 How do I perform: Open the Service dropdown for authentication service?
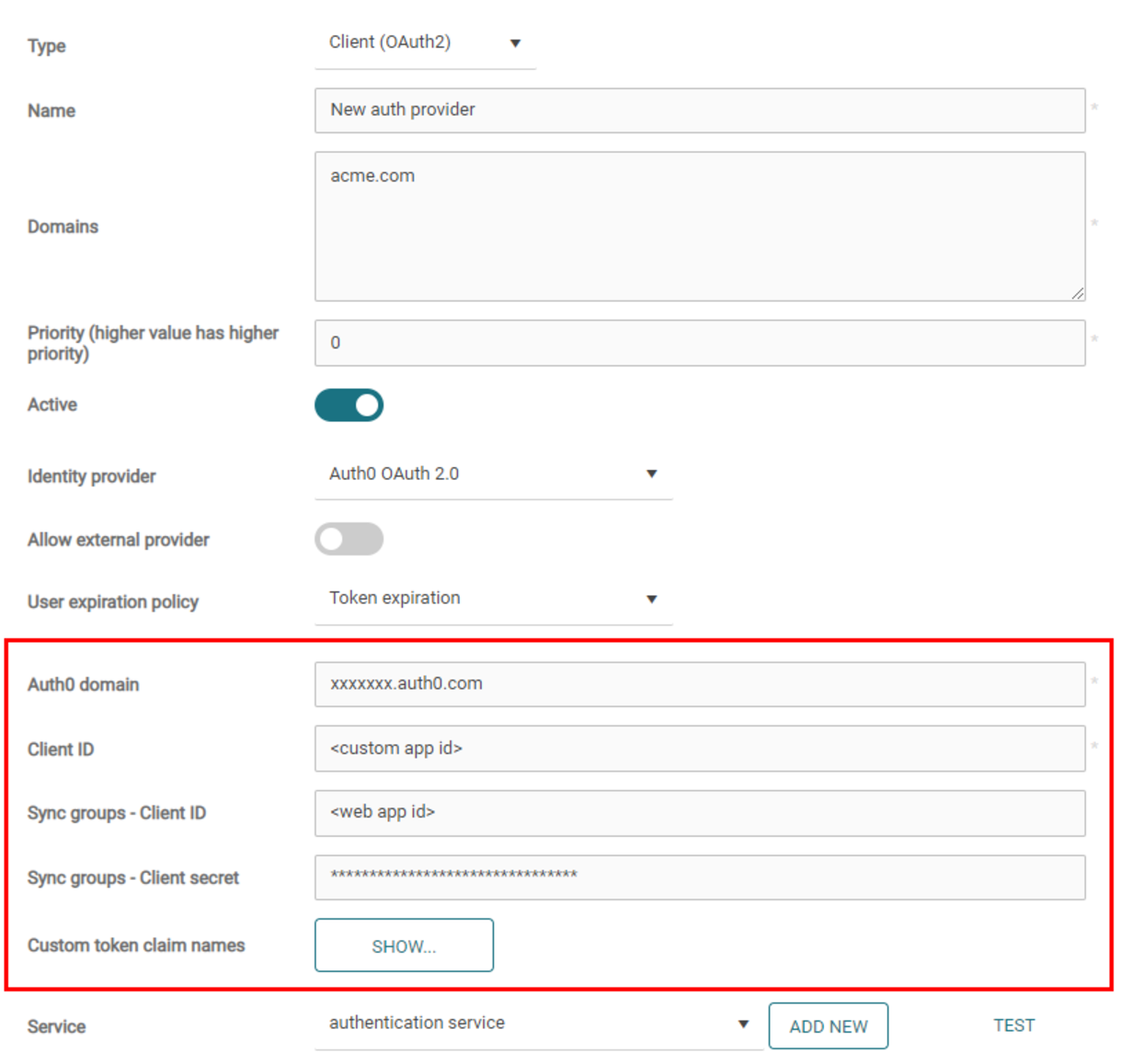pos(538,1024)
